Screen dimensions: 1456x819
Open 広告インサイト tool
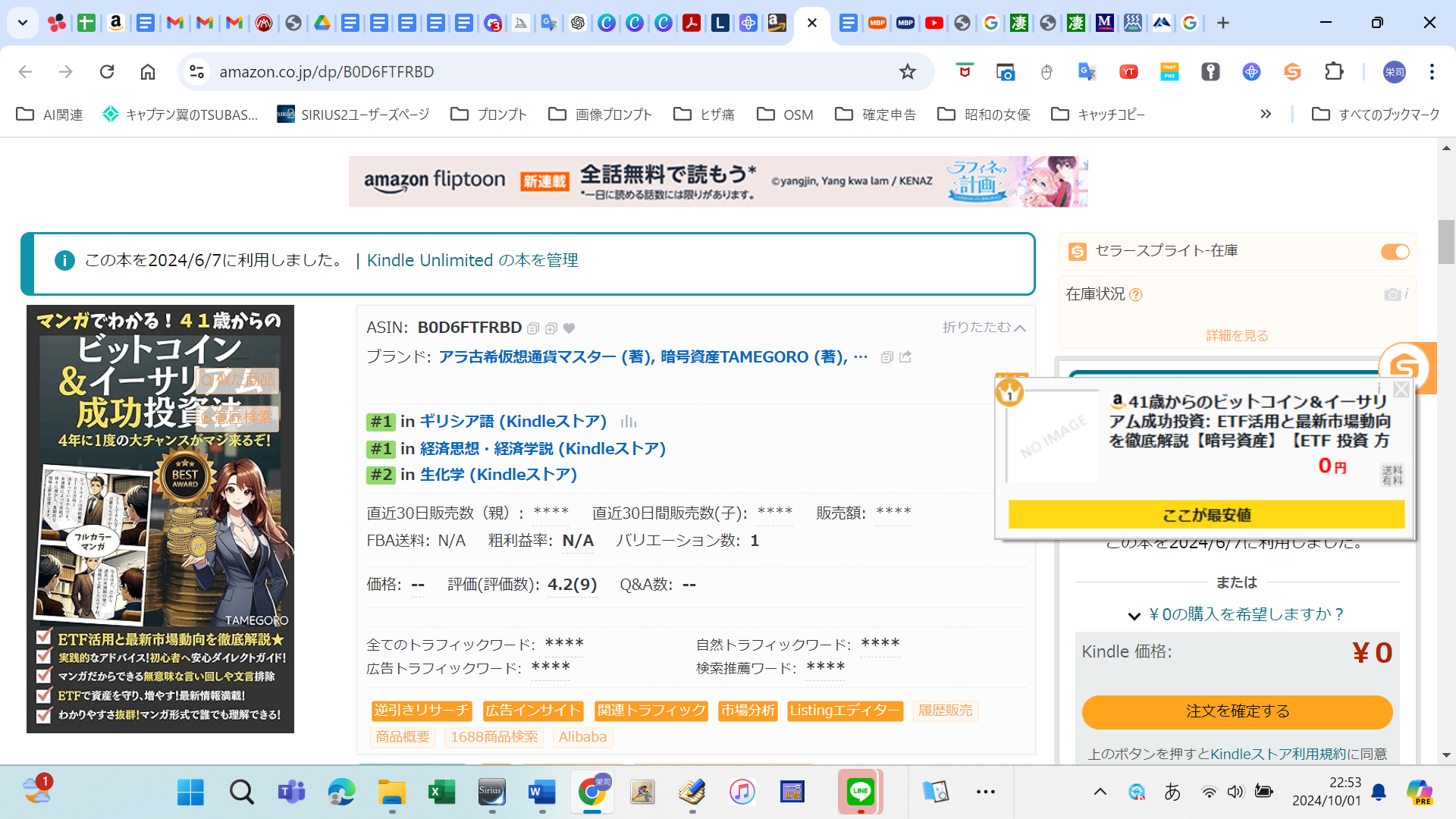[x=533, y=711]
